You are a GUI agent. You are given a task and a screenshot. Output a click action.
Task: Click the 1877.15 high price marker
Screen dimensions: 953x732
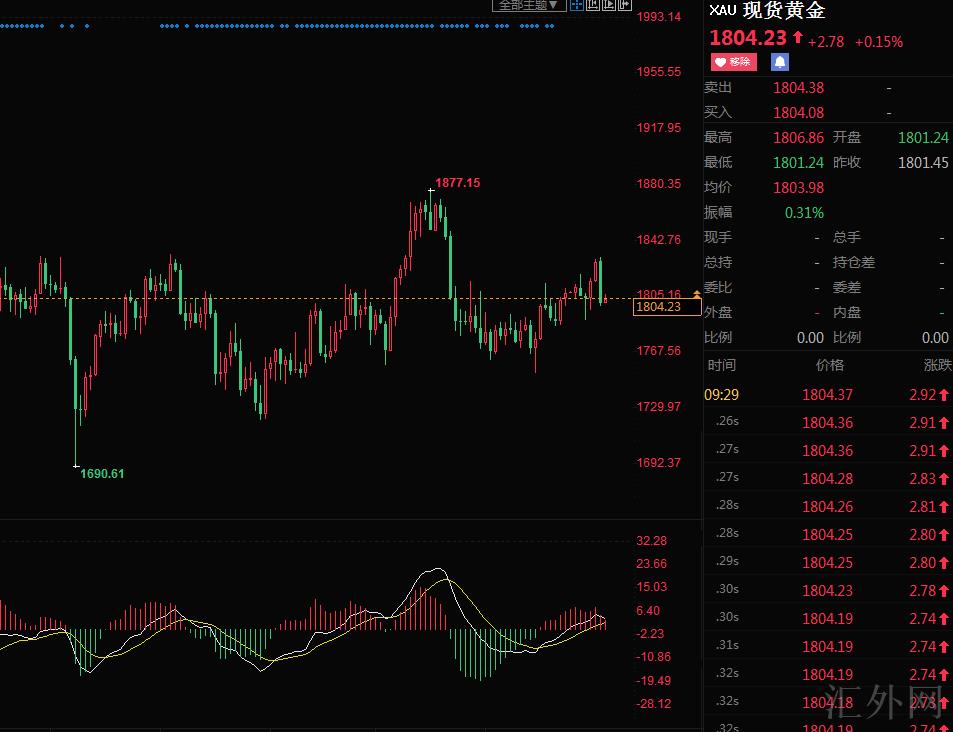coord(457,183)
